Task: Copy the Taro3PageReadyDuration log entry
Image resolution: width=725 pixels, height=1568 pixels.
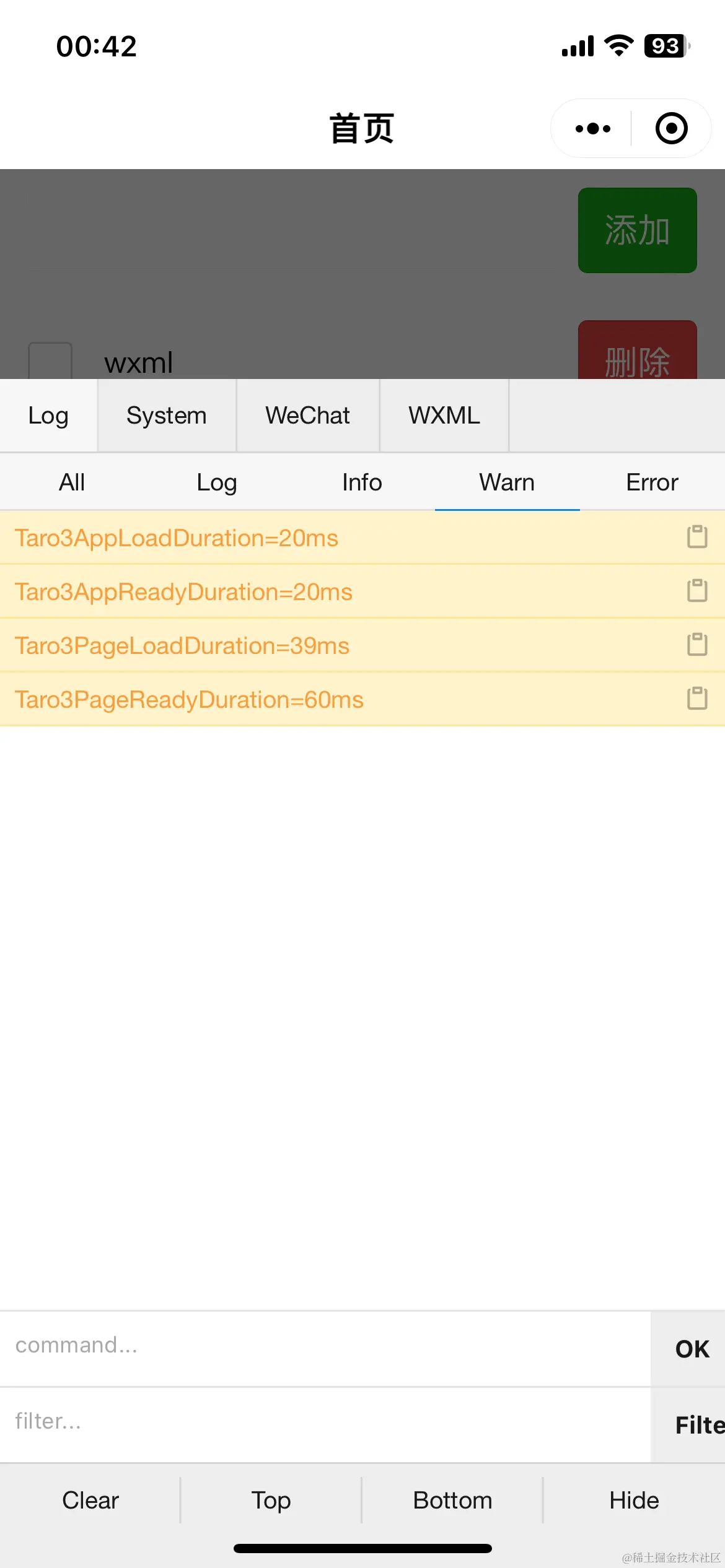Action: [x=697, y=699]
